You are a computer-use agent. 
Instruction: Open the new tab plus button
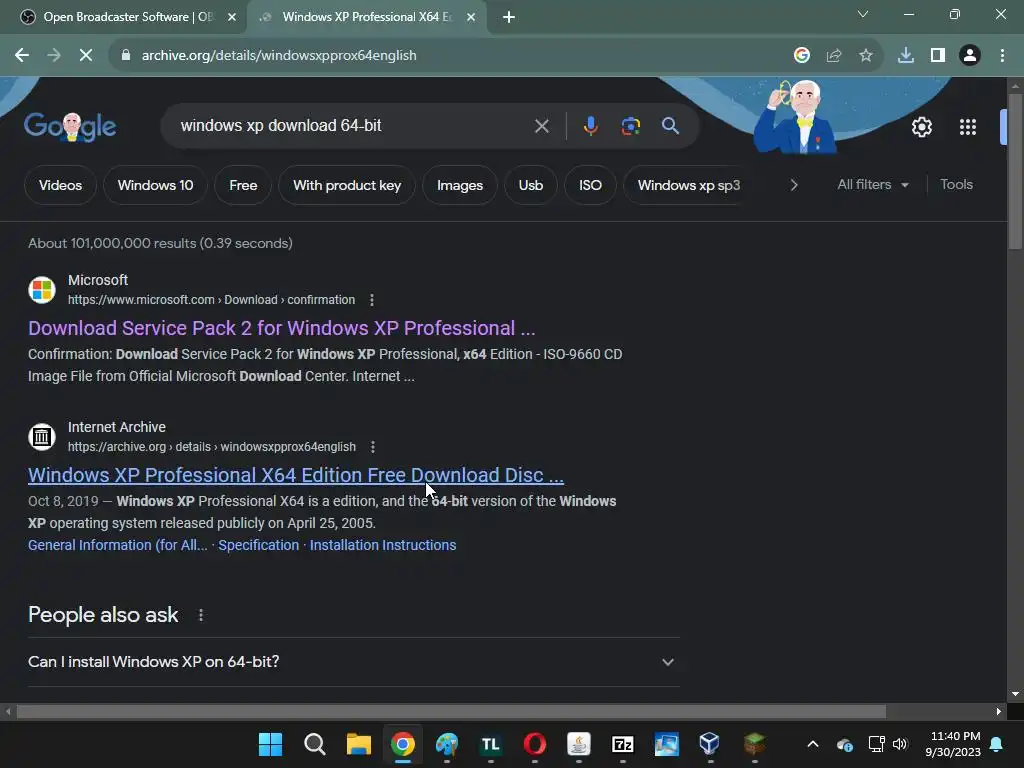tap(509, 17)
